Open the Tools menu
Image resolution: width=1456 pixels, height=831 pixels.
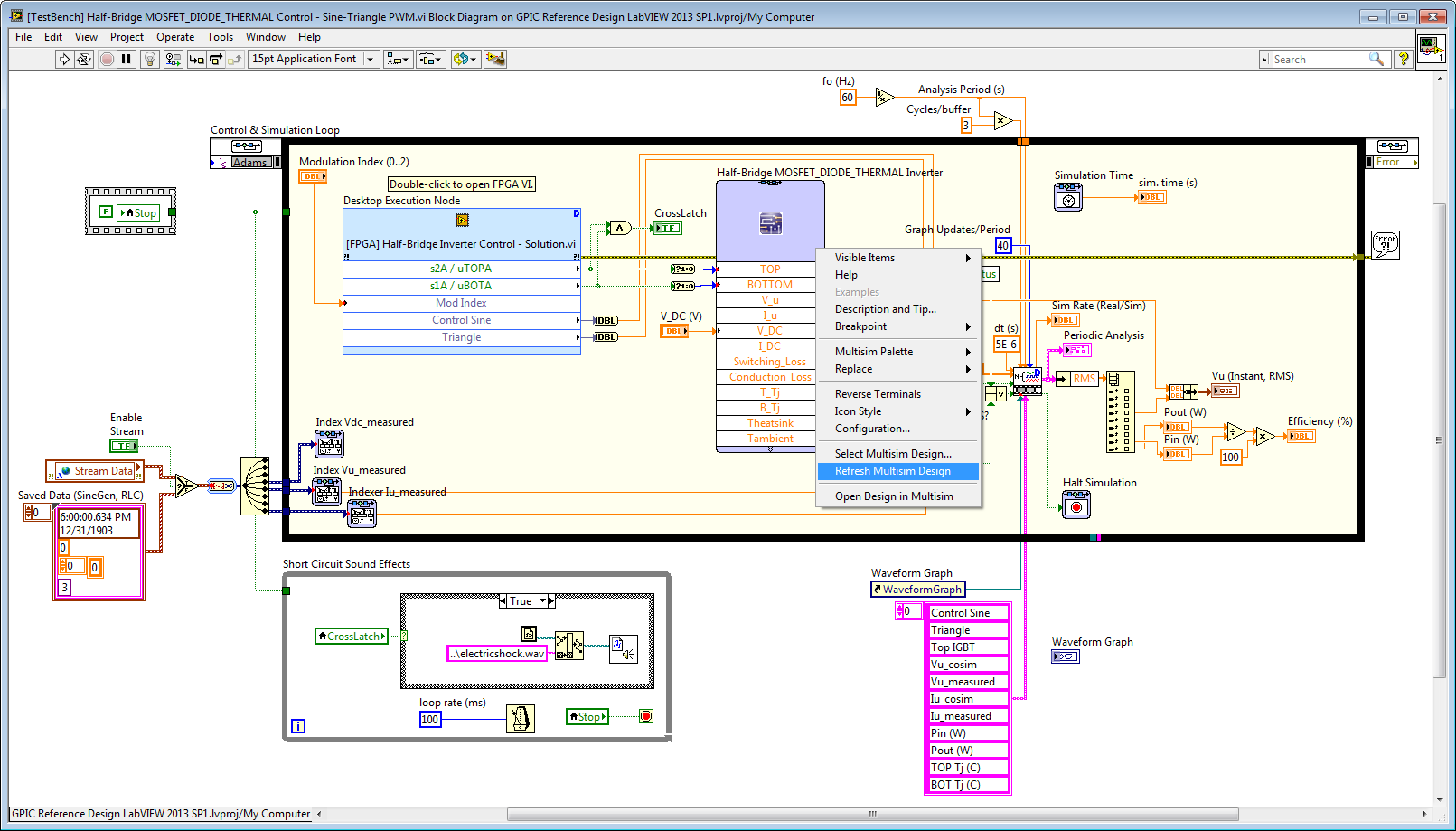pyautogui.click(x=220, y=37)
